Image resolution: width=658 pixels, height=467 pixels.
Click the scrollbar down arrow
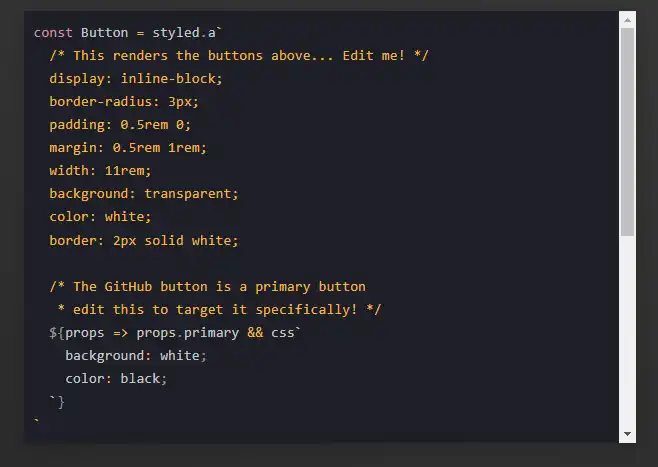[x=627, y=434]
